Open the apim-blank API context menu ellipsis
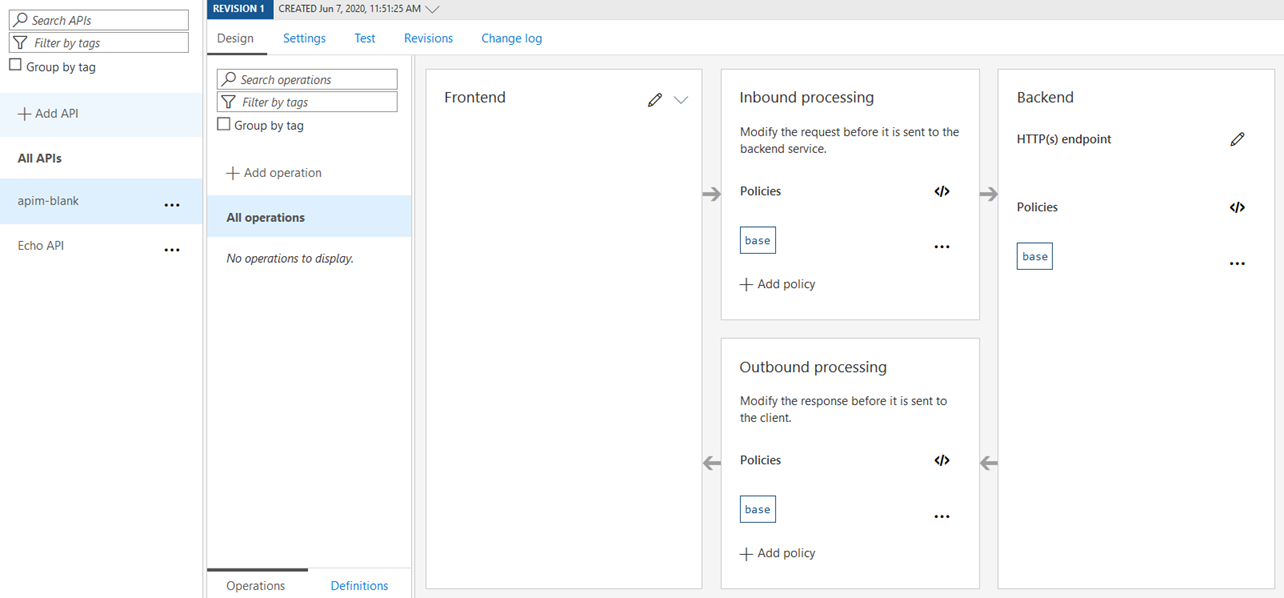Image resolution: width=1284 pixels, height=598 pixels. 172,205
